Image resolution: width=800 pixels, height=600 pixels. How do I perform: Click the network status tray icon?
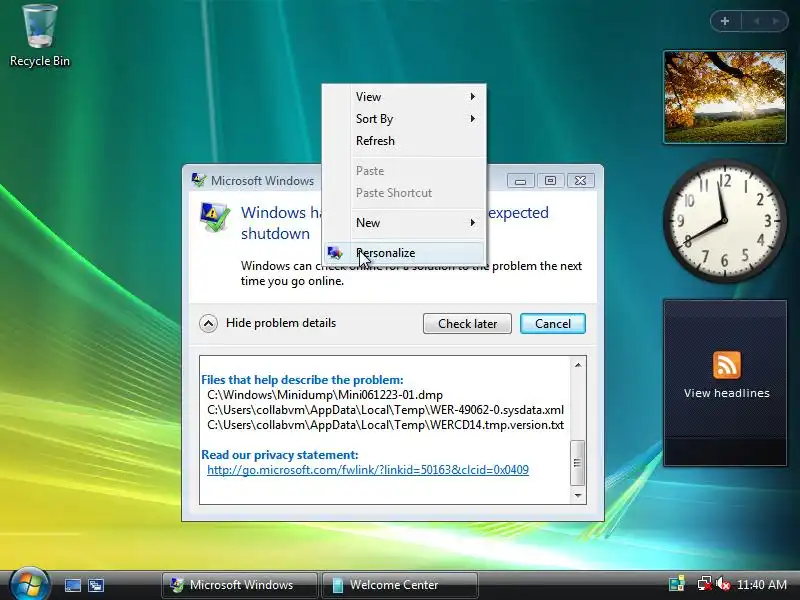pos(704,584)
